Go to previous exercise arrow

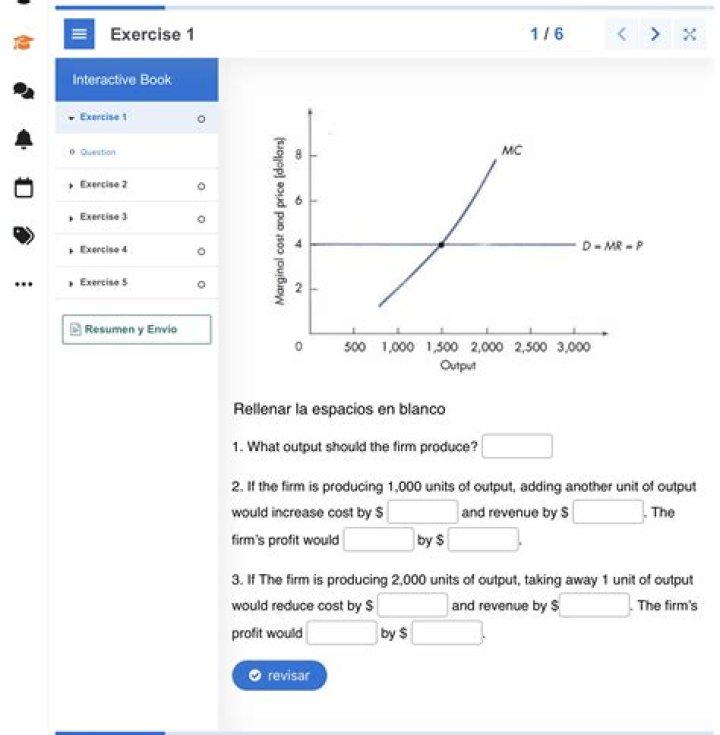(x=622, y=34)
